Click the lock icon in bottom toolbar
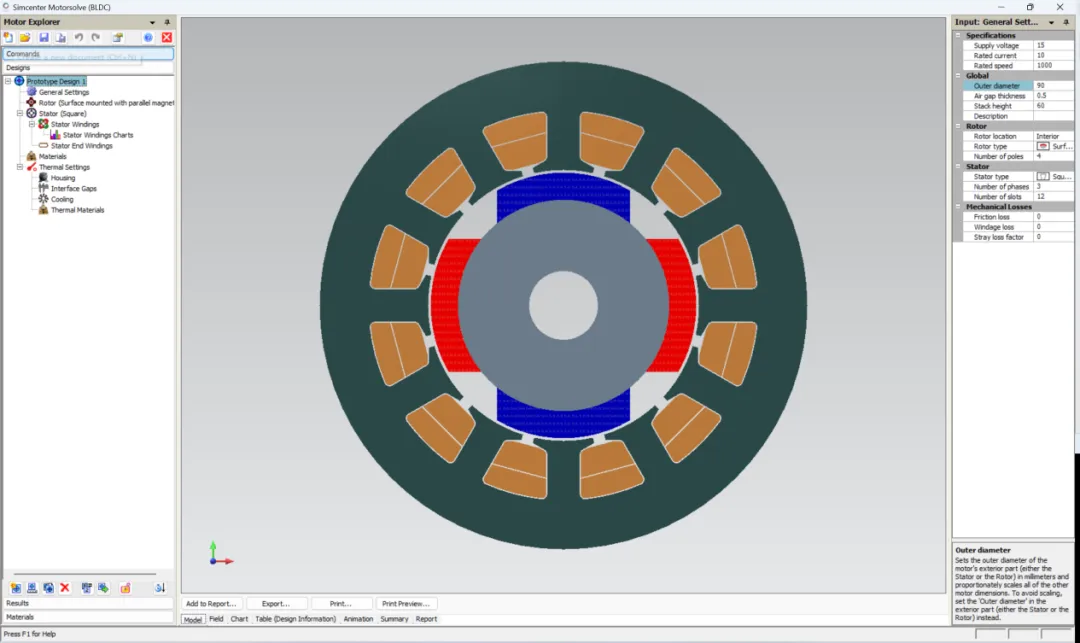Screen dimensions: 1080x643 125,587
